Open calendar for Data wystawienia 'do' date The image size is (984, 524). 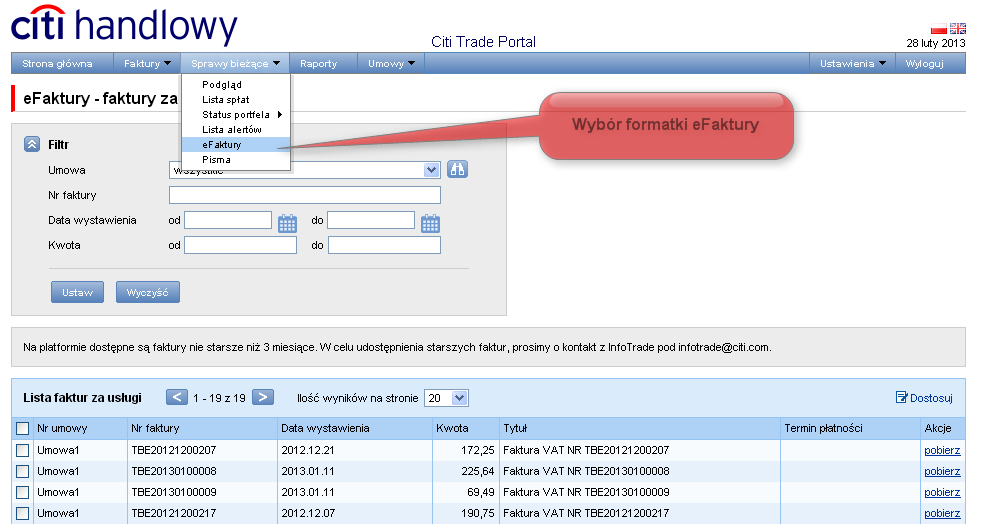430,223
